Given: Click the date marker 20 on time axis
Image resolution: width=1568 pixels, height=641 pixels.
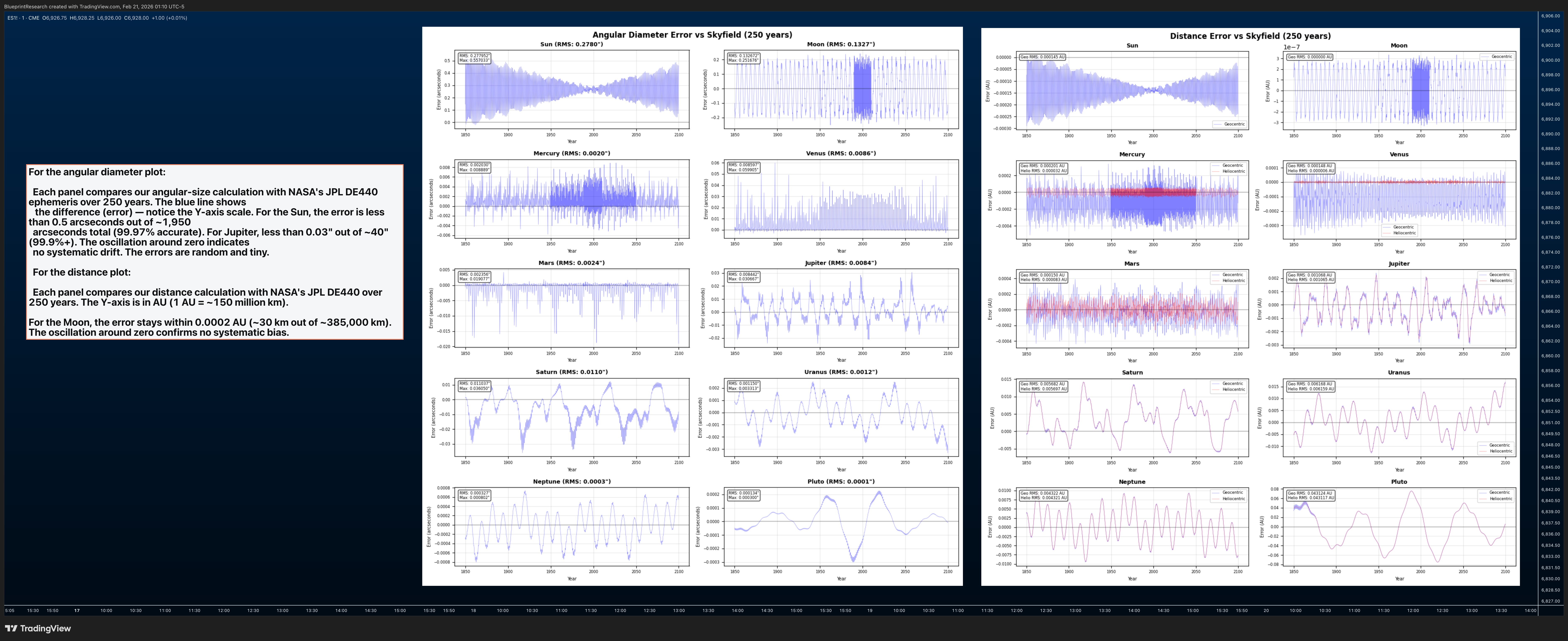Looking at the screenshot, I should (x=1266, y=610).
